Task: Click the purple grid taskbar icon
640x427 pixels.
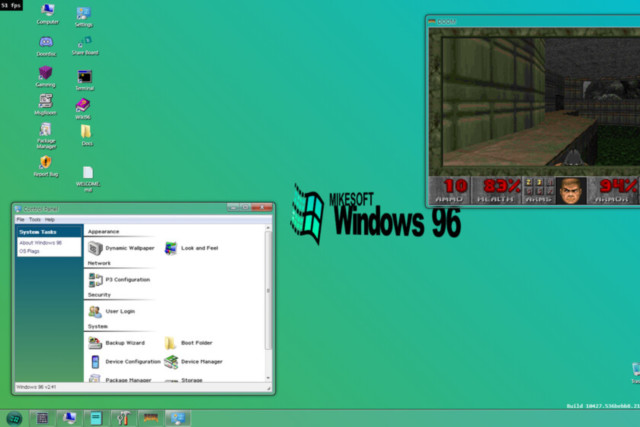Action: [x=42, y=418]
